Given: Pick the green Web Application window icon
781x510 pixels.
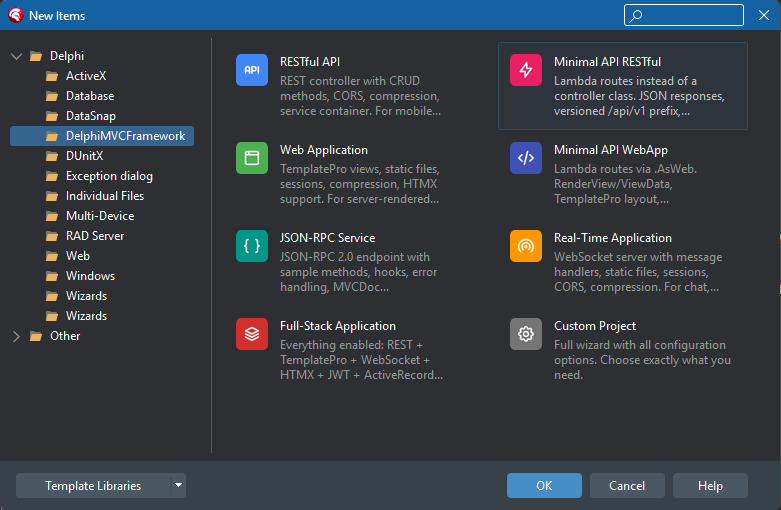Looking at the screenshot, I should coord(252,158).
